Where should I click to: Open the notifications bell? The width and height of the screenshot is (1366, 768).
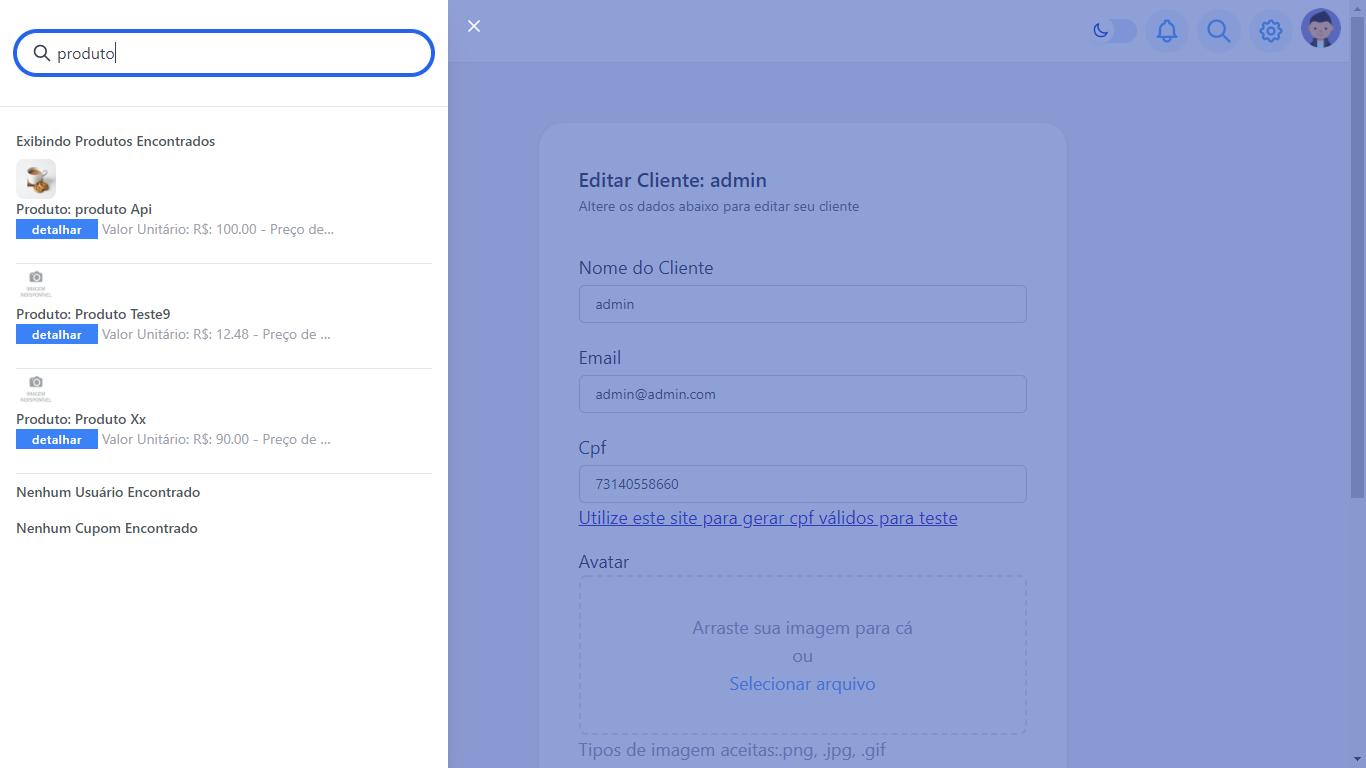point(1167,31)
